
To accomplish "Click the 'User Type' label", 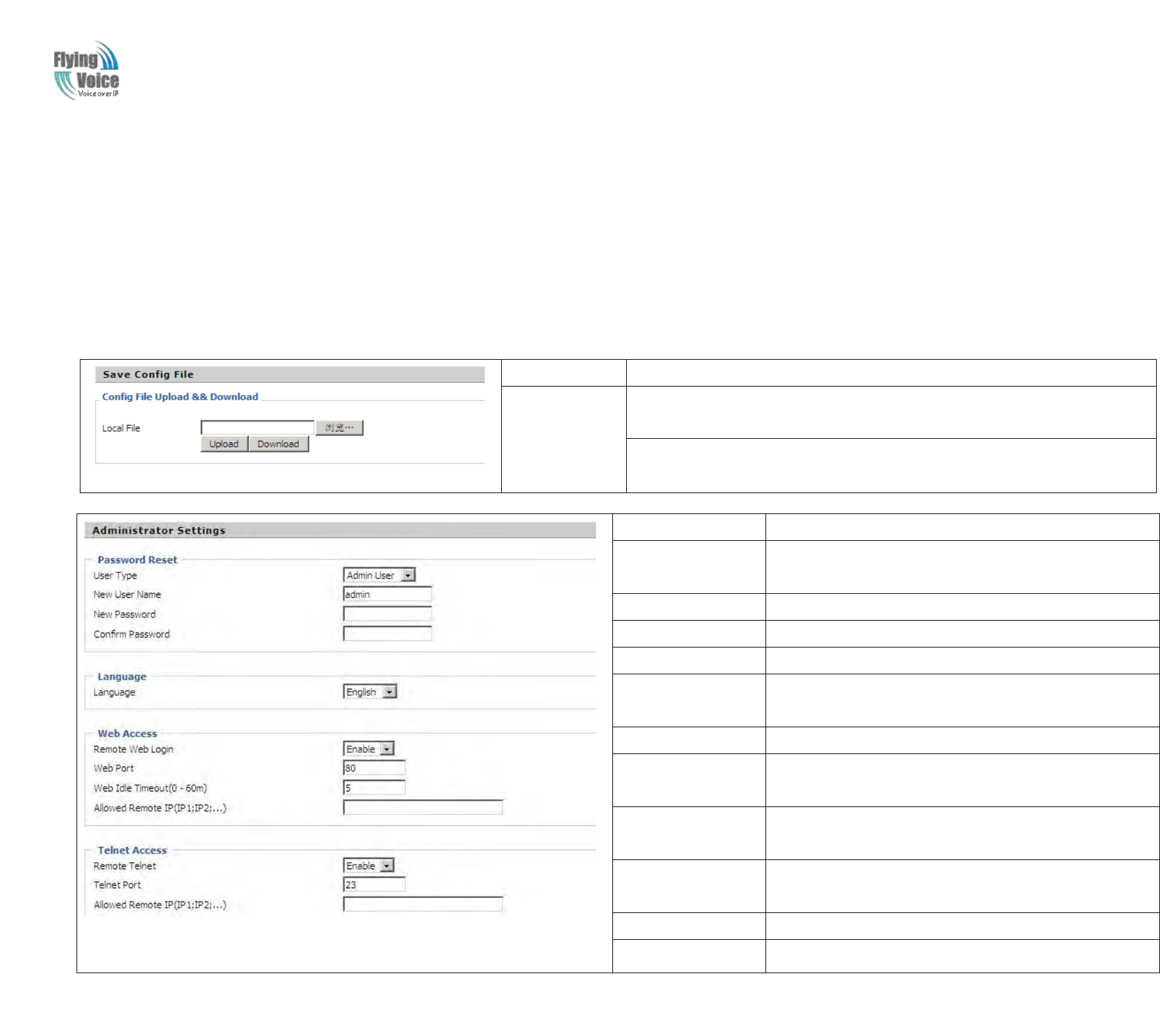I will coord(115,576).
